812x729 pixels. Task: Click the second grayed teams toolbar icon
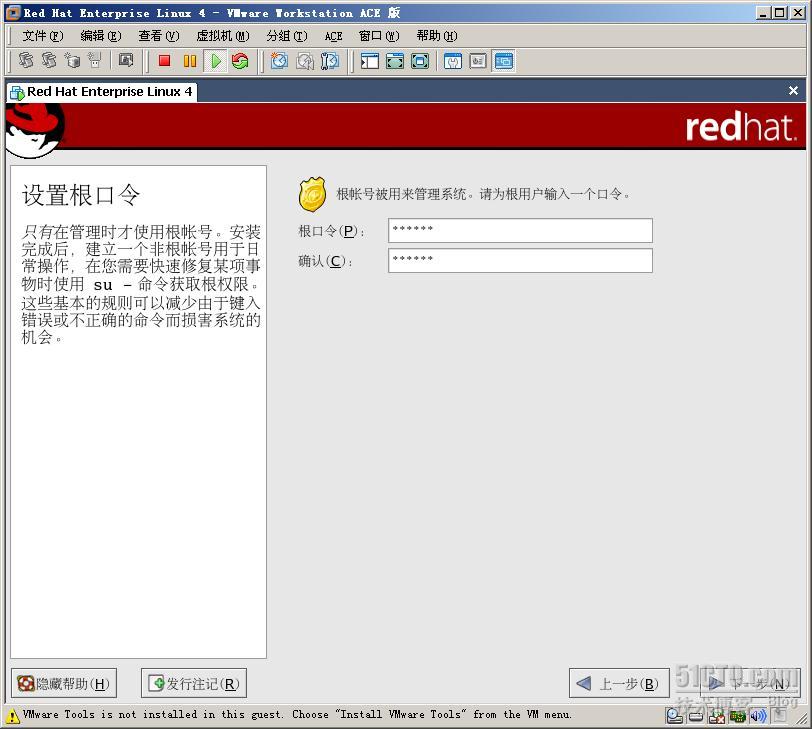[x=49, y=61]
